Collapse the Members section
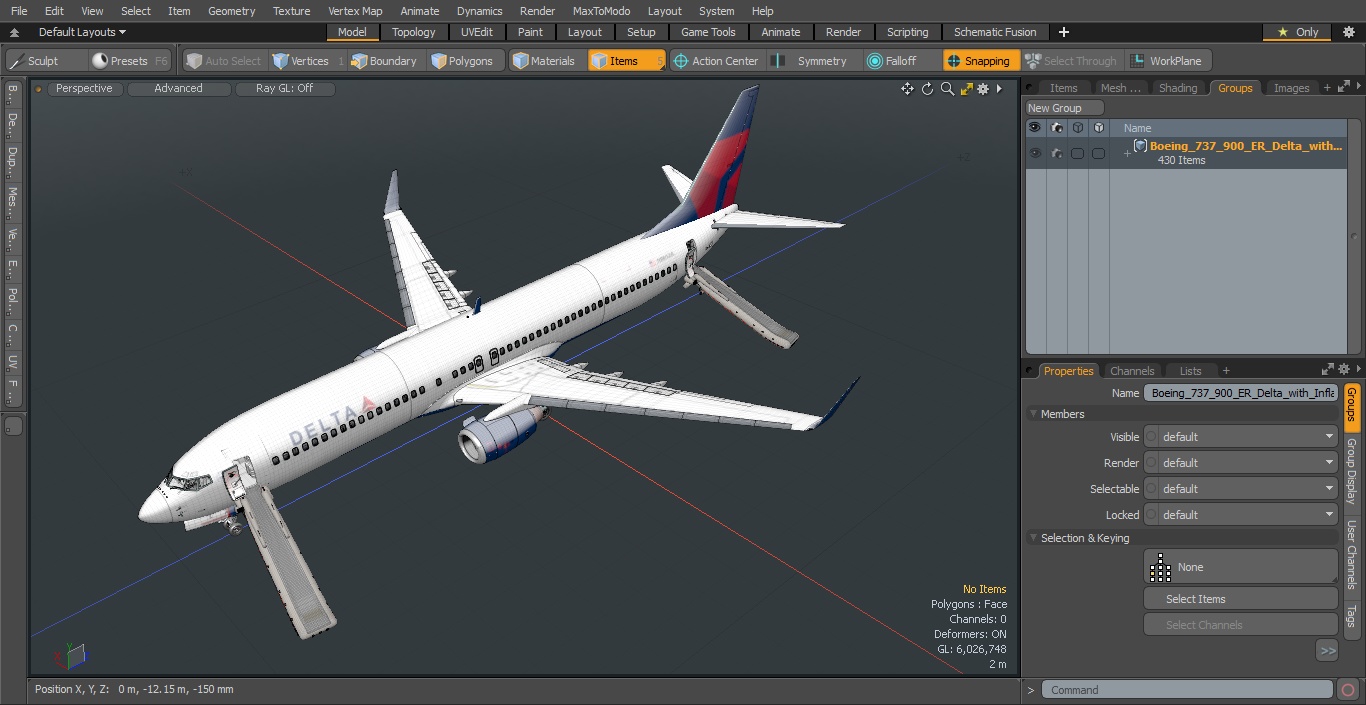 pyautogui.click(x=1033, y=414)
